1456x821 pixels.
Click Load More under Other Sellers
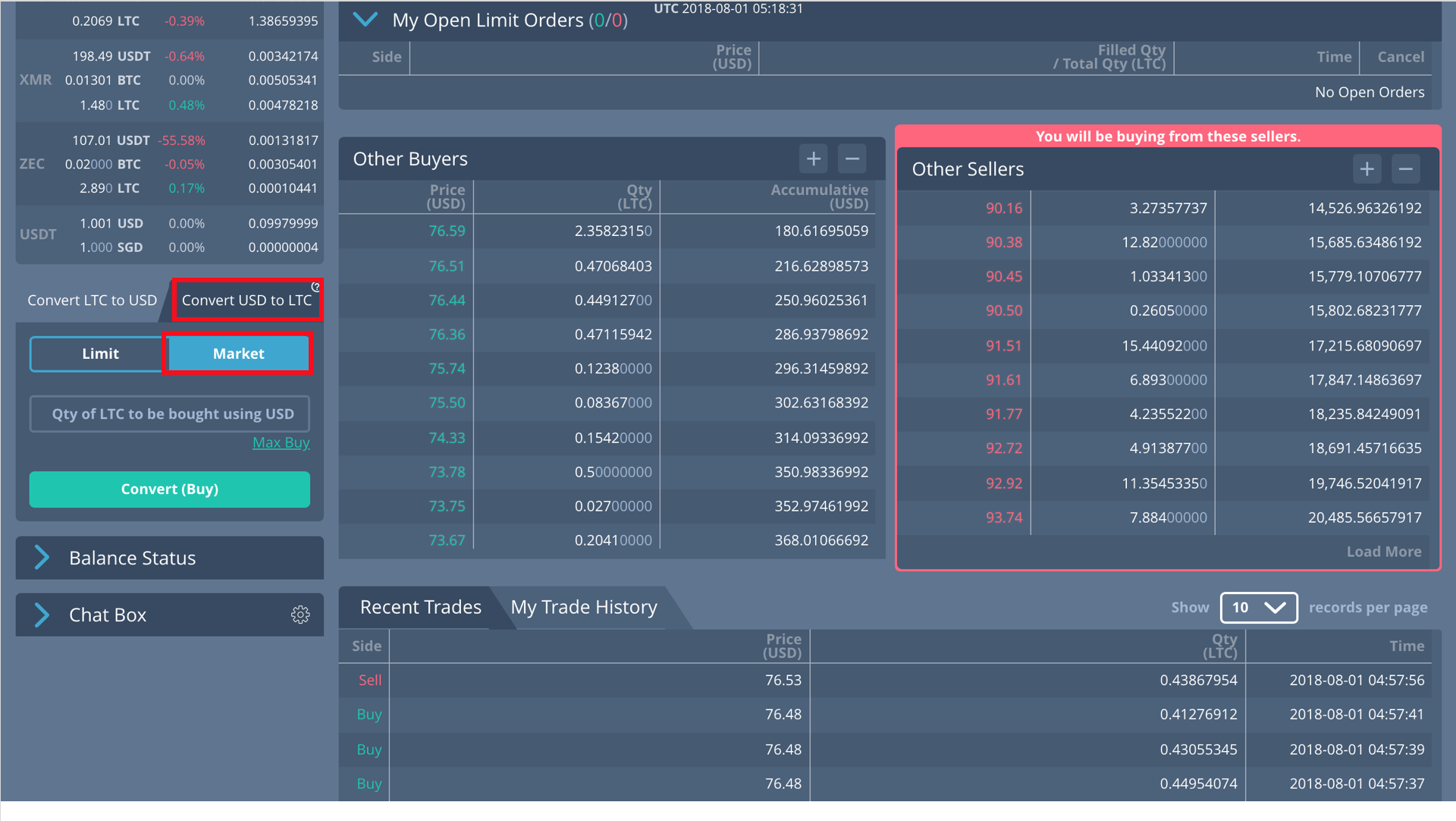1383,552
